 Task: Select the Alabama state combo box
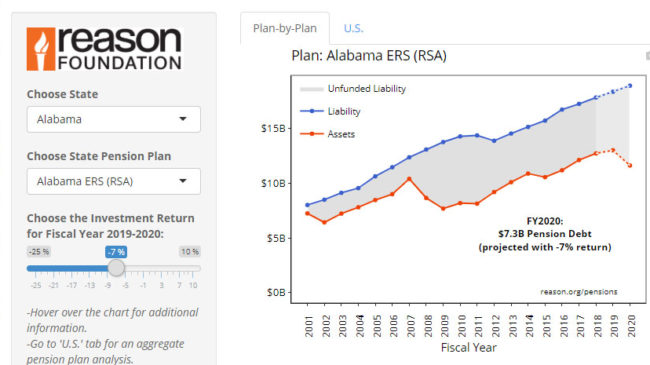pos(114,119)
